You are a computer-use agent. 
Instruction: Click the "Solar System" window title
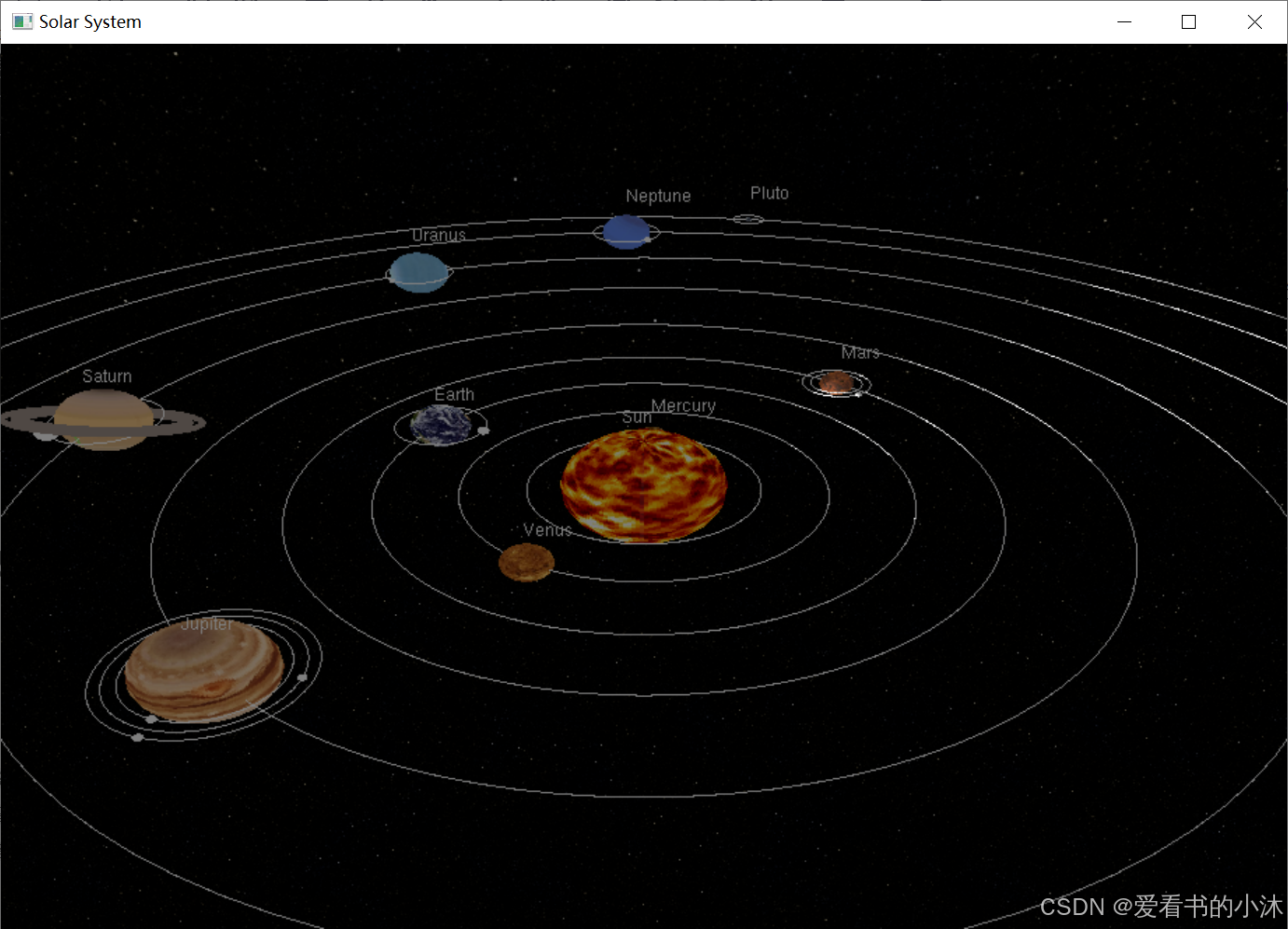(90, 21)
